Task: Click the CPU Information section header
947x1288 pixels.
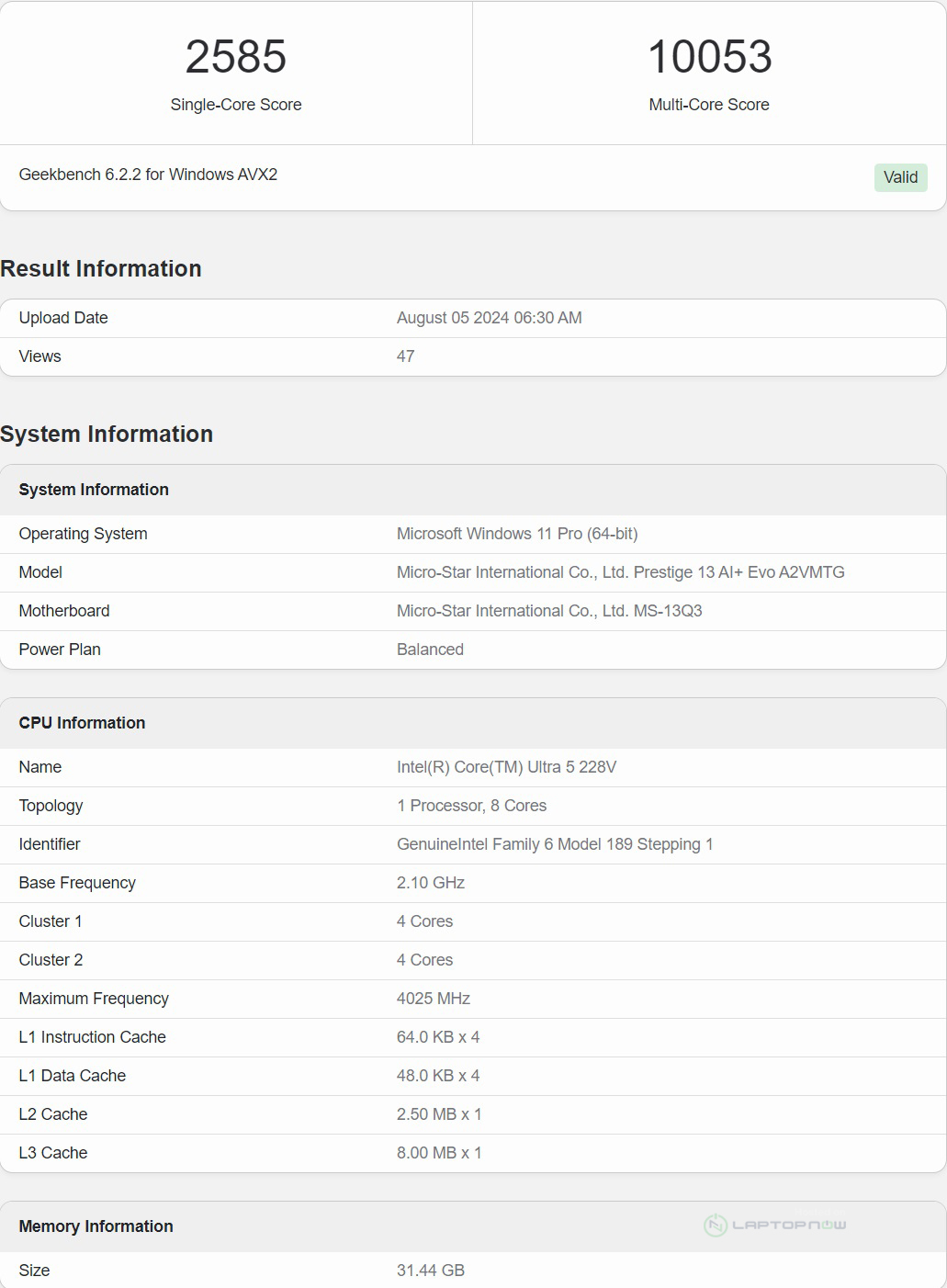Action: pyautogui.click(x=82, y=723)
